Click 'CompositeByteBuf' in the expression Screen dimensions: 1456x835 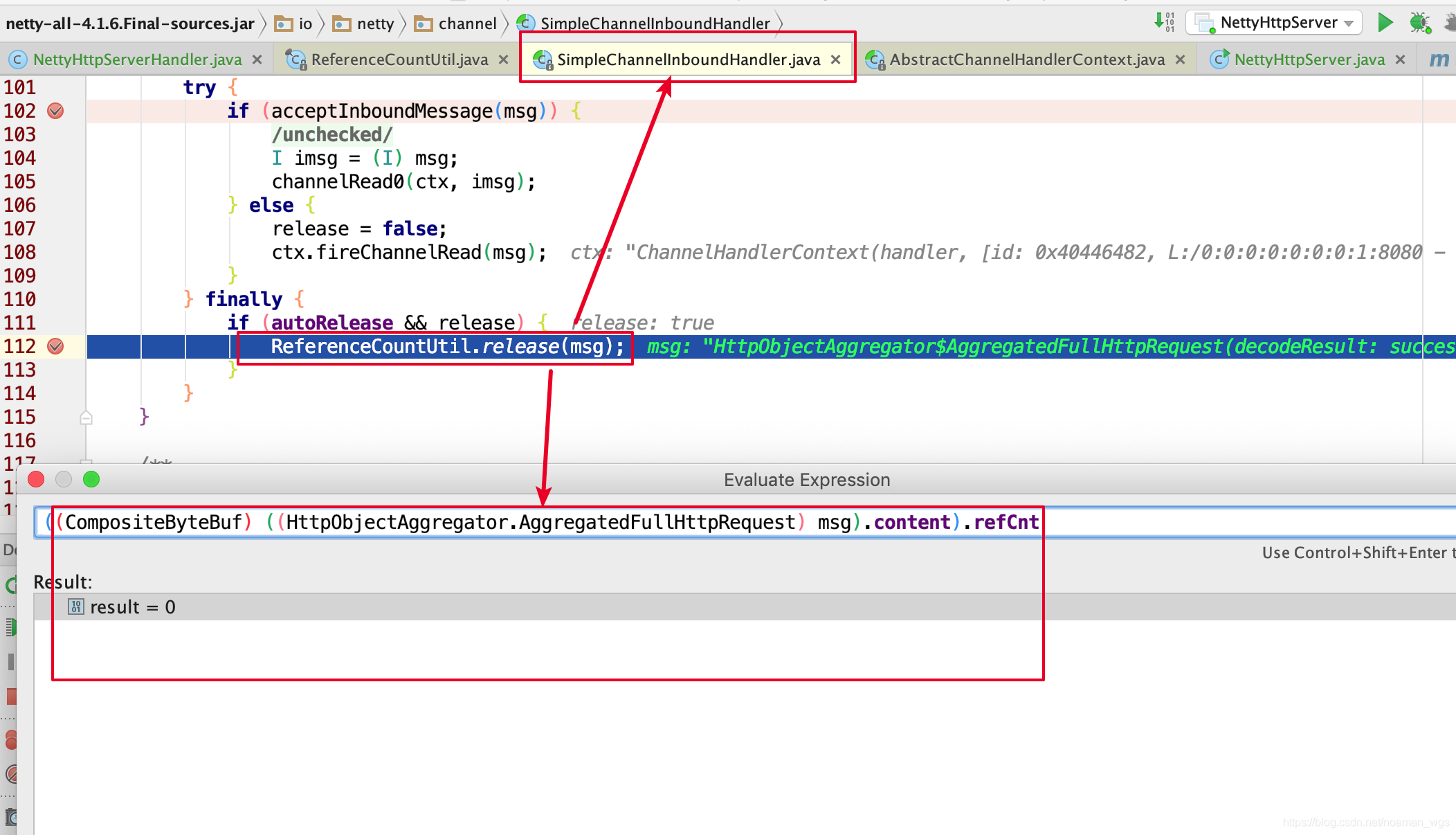point(154,522)
